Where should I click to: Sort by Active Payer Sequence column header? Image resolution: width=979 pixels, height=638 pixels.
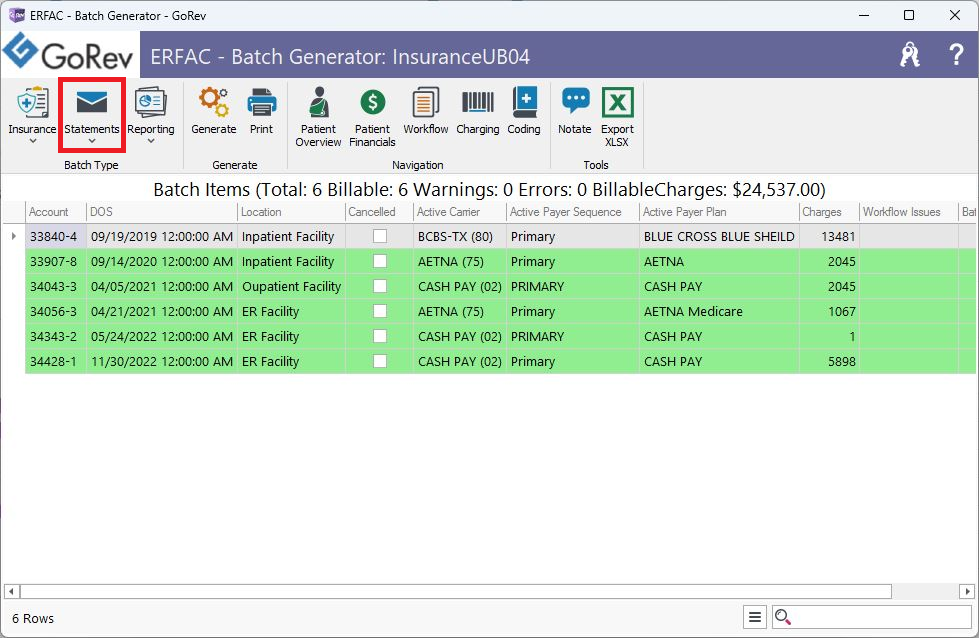[x=573, y=212]
